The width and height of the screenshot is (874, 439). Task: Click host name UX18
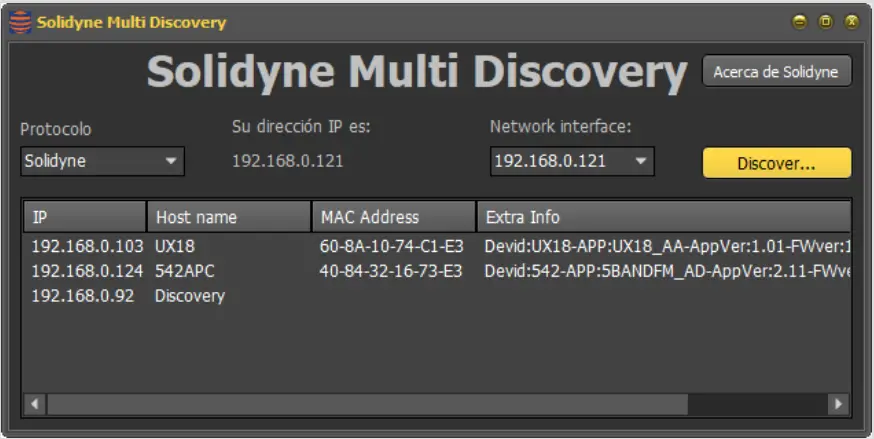click(x=174, y=246)
